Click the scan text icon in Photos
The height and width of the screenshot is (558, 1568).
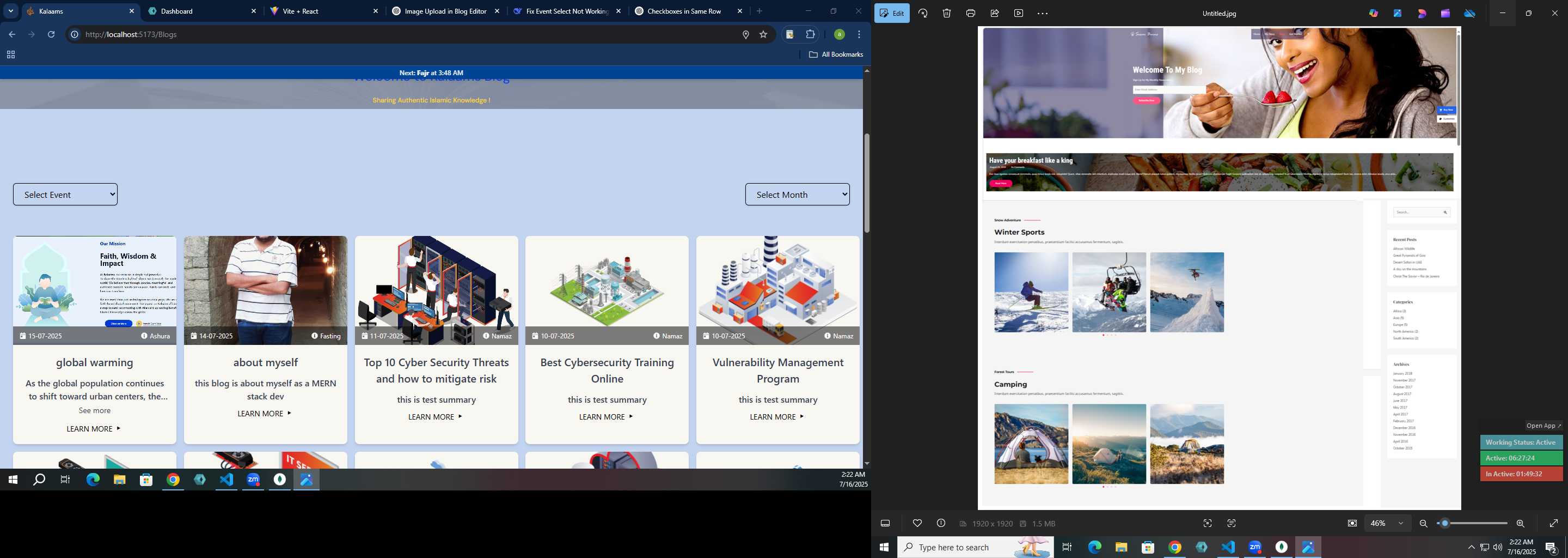[x=1232, y=523]
